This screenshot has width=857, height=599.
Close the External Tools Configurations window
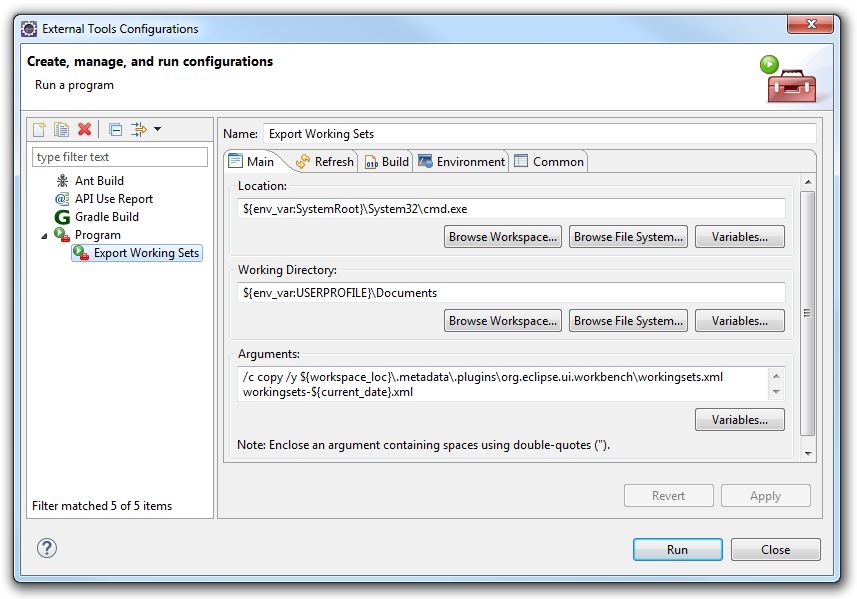tap(811, 24)
